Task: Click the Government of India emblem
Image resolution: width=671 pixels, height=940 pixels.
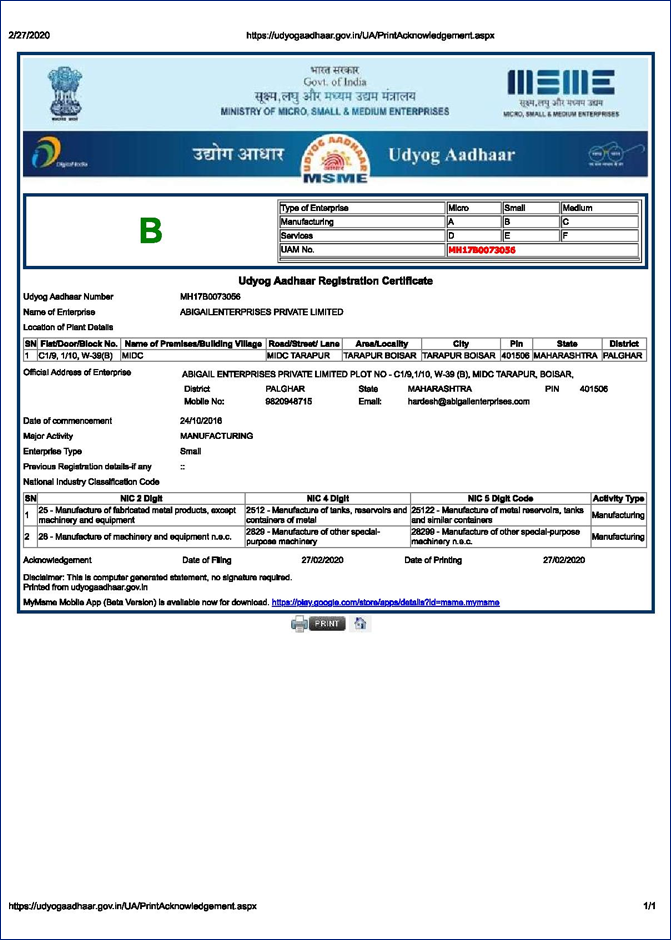Action: coord(65,94)
